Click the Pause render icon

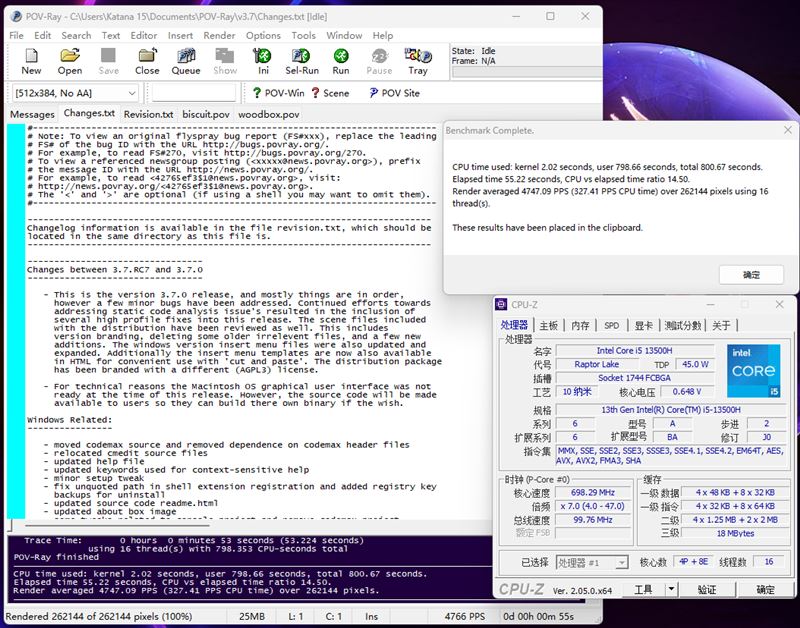click(x=379, y=61)
